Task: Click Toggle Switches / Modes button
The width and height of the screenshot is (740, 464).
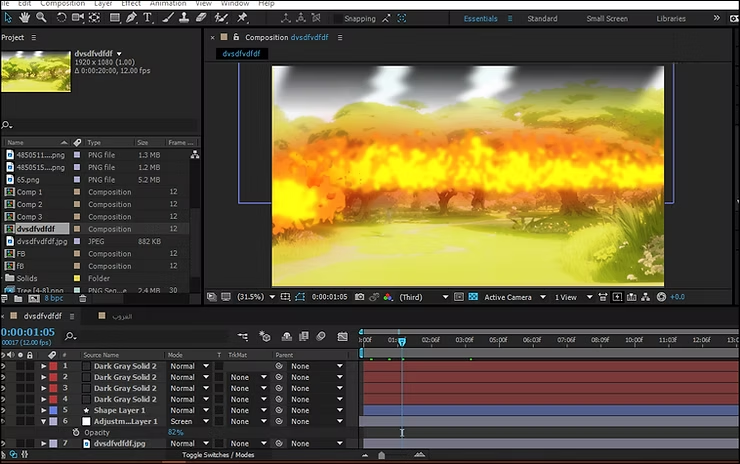Action: point(218,455)
